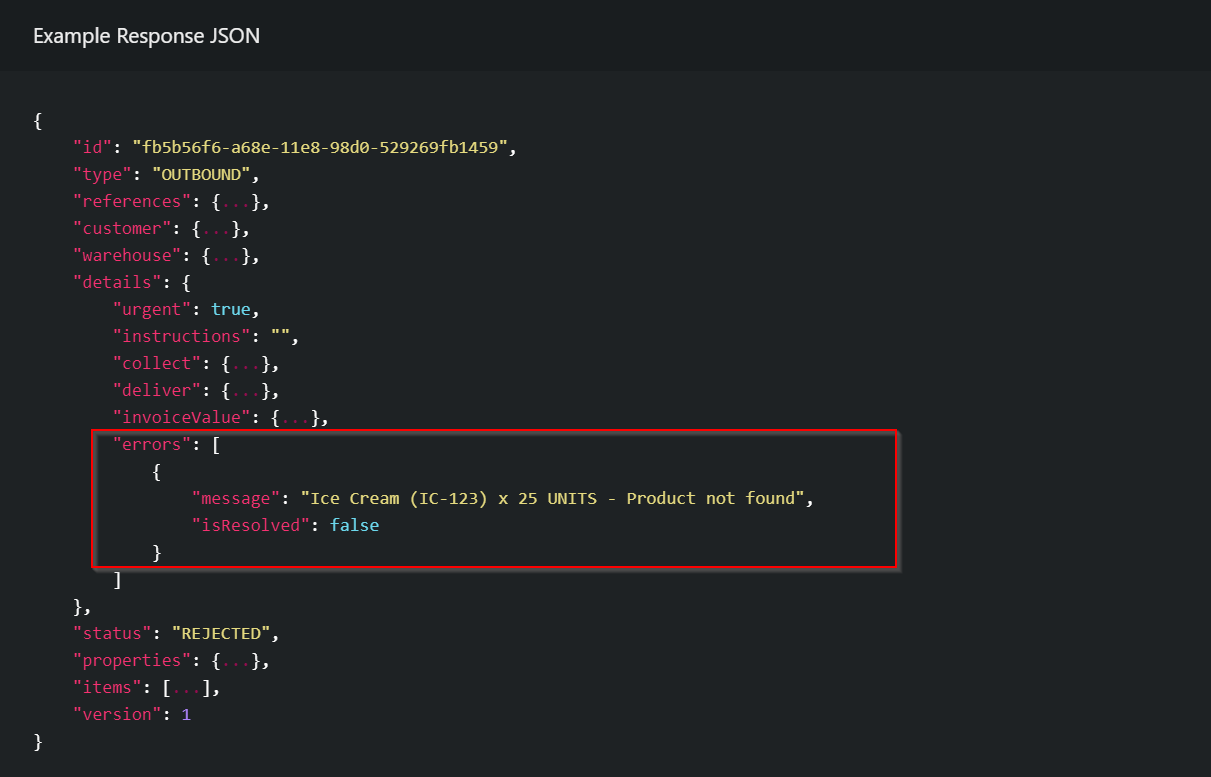Screen dimensions: 1211x777
Task: Click the REJECTED status value
Action: (221, 634)
